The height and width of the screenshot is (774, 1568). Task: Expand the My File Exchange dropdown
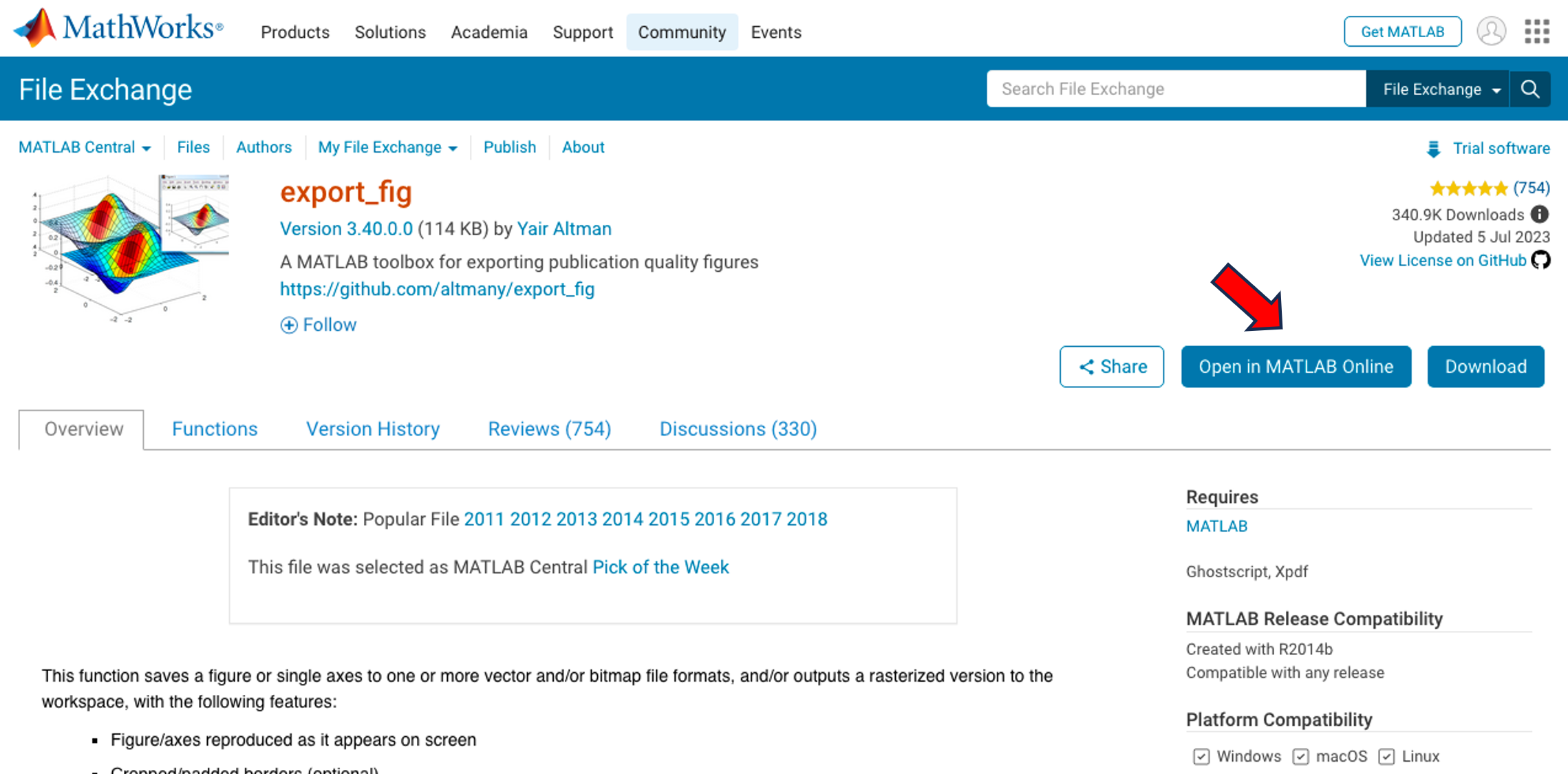tap(387, 147)
